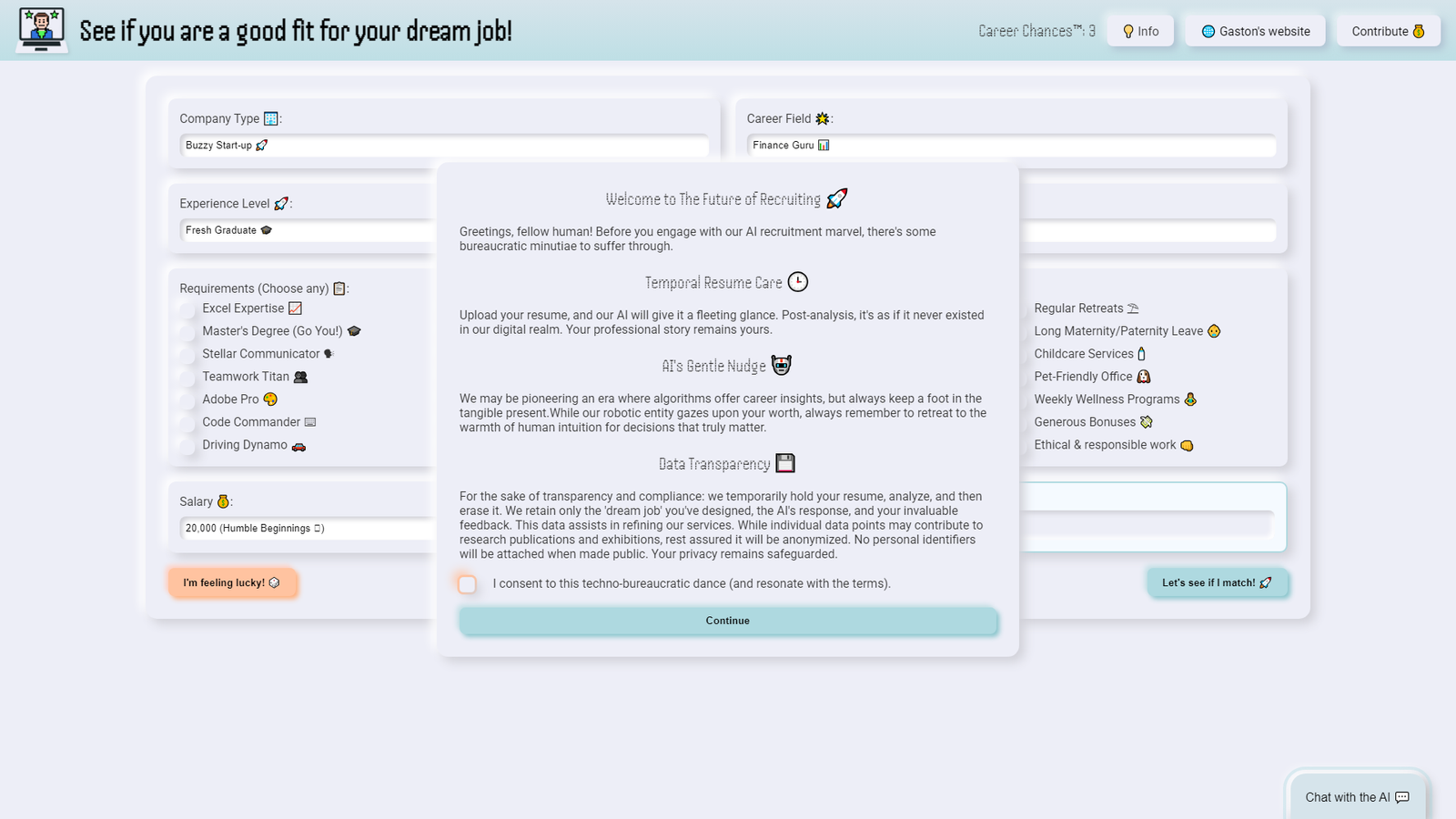Click the robot face icon beside AI's Gentle Nudge
Image resolution: width=1456 pixels, height=819 pixels.
782,365
